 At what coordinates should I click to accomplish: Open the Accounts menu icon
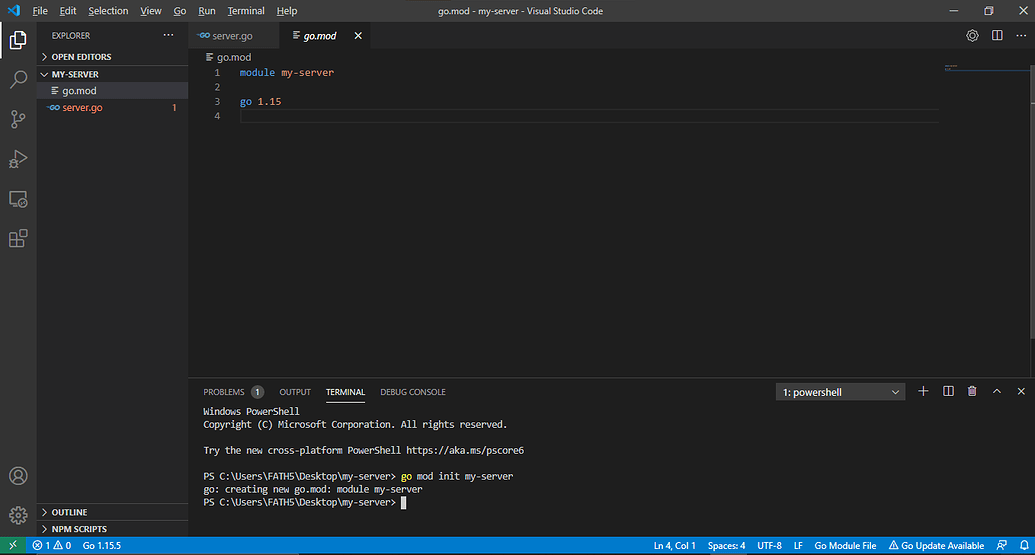18,476
